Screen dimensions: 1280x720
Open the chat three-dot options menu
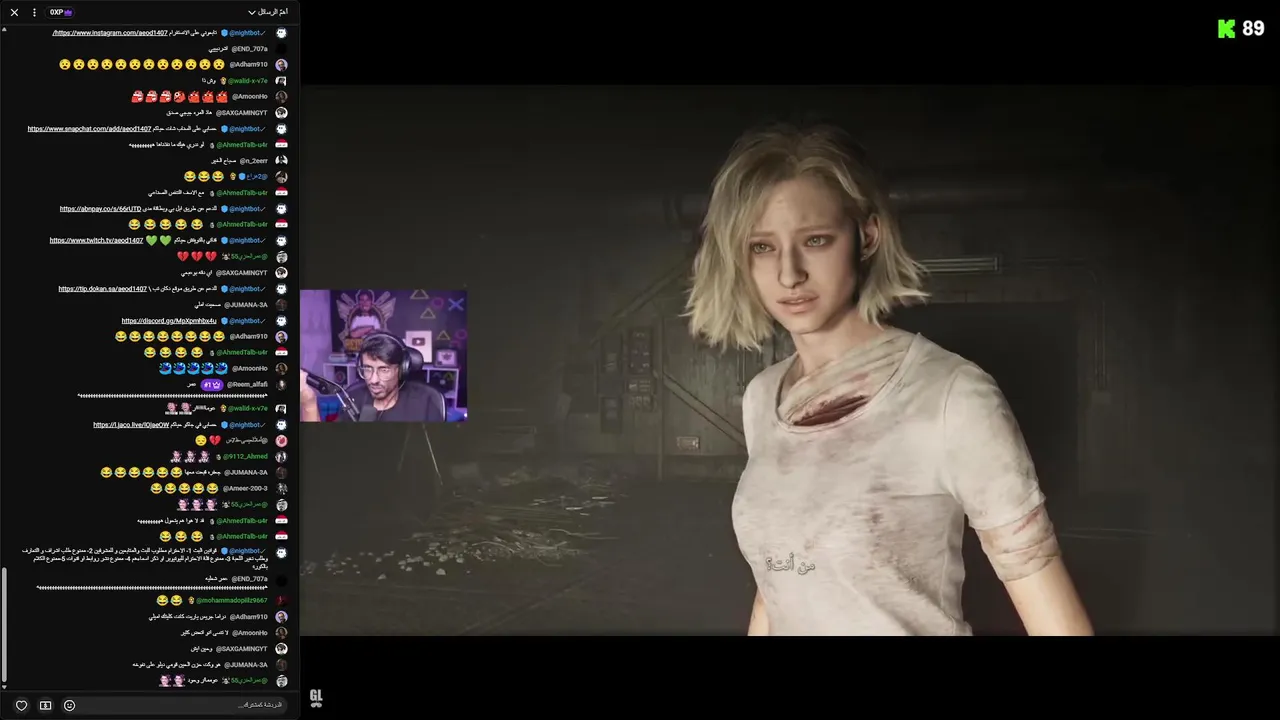coord(34,12)
